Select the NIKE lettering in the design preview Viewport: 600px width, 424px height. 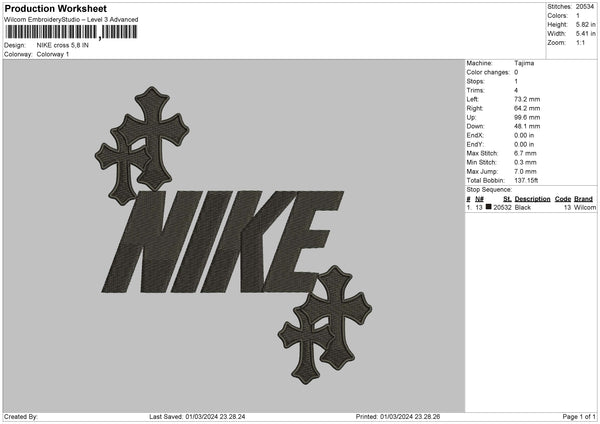click(222, 242)
